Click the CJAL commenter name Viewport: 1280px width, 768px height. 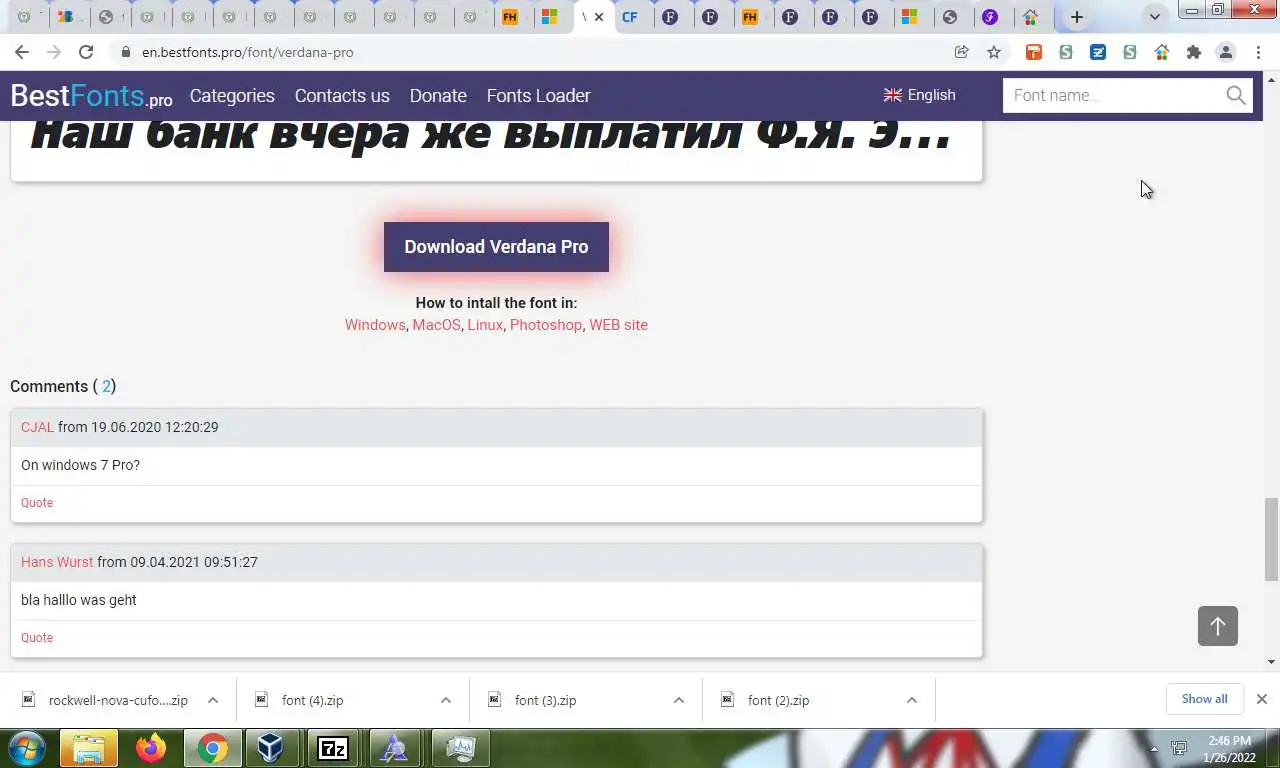tap(37, 427)
